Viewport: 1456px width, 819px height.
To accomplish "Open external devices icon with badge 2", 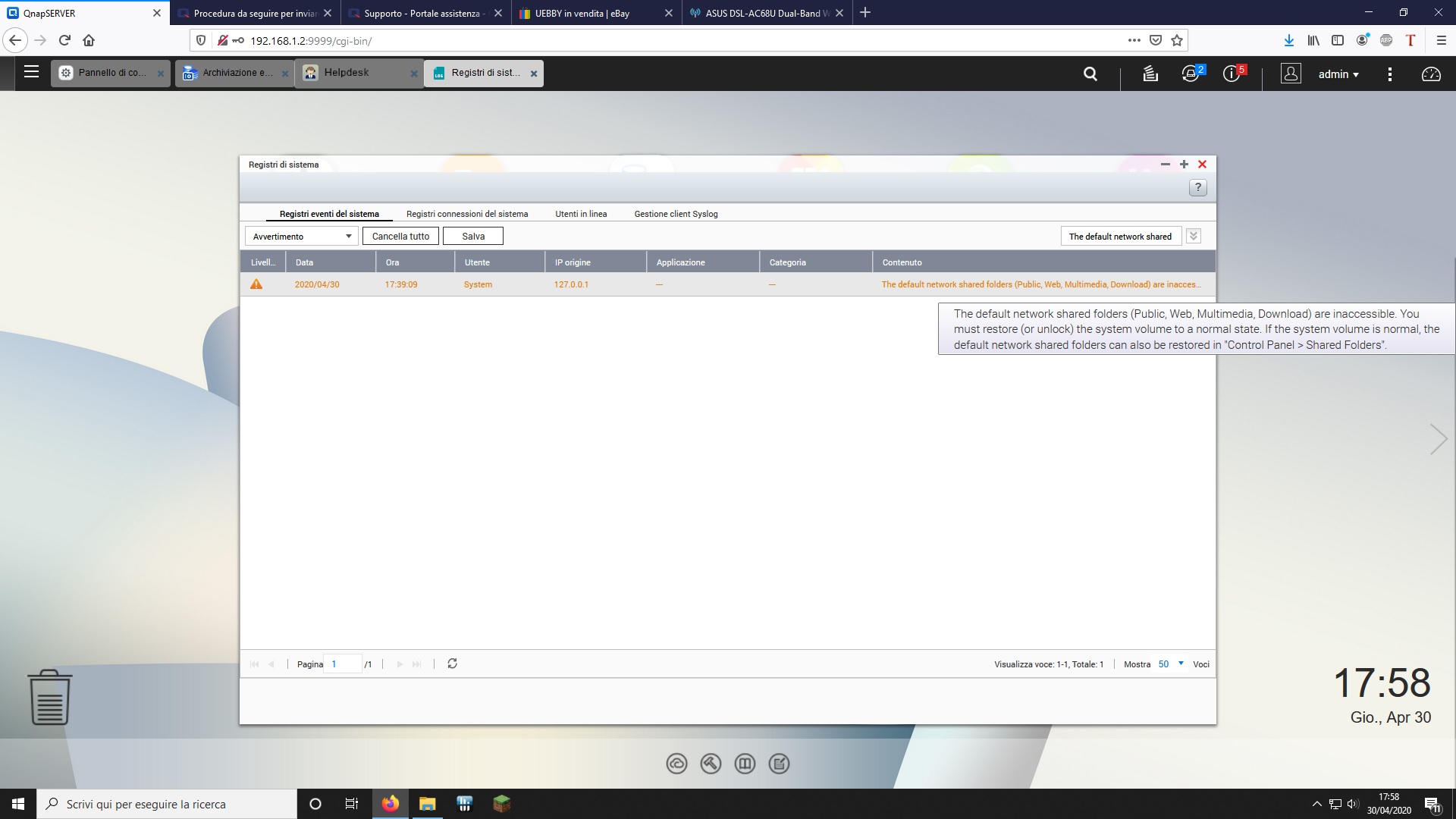I will pos(1191,74).
